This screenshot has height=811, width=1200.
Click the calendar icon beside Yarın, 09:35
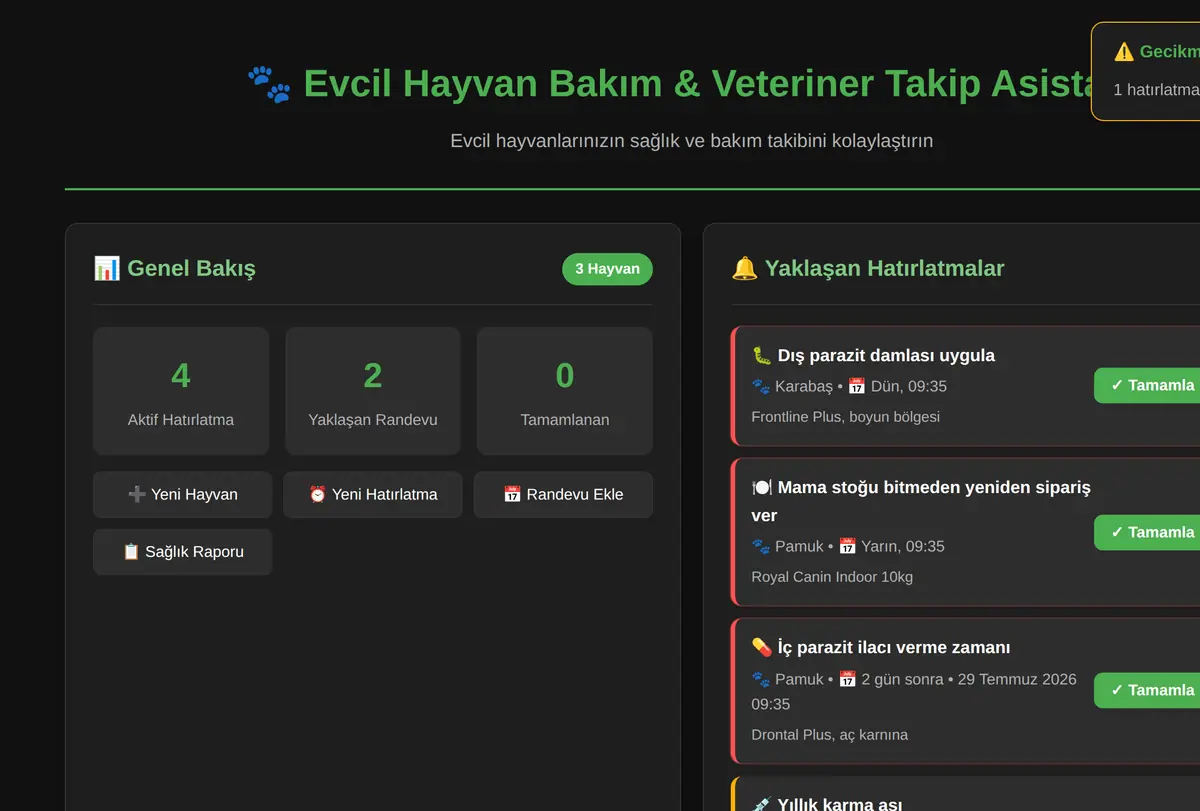[x=847, y=546]
